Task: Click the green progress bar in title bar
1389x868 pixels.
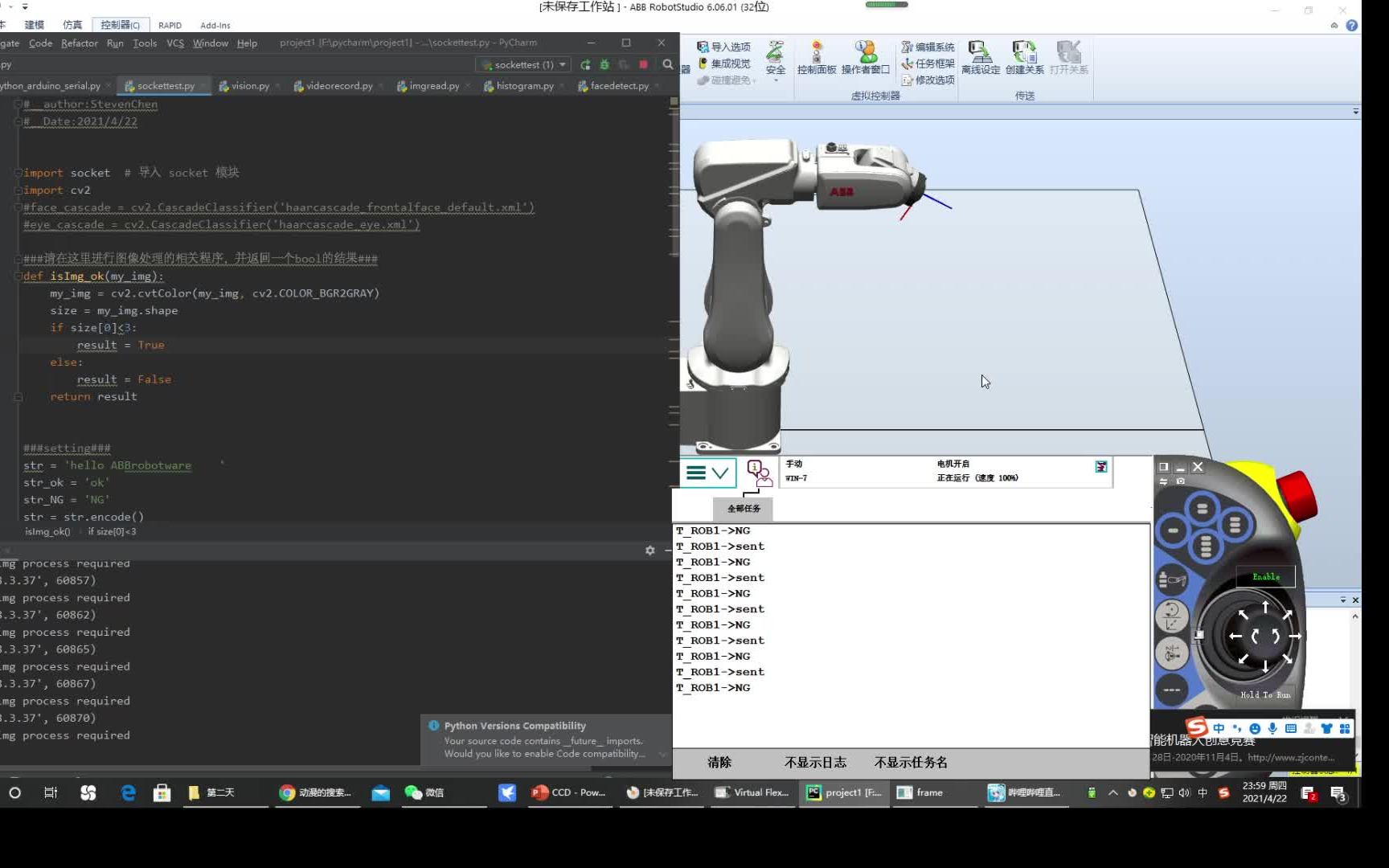Action: tap(885, 5)
